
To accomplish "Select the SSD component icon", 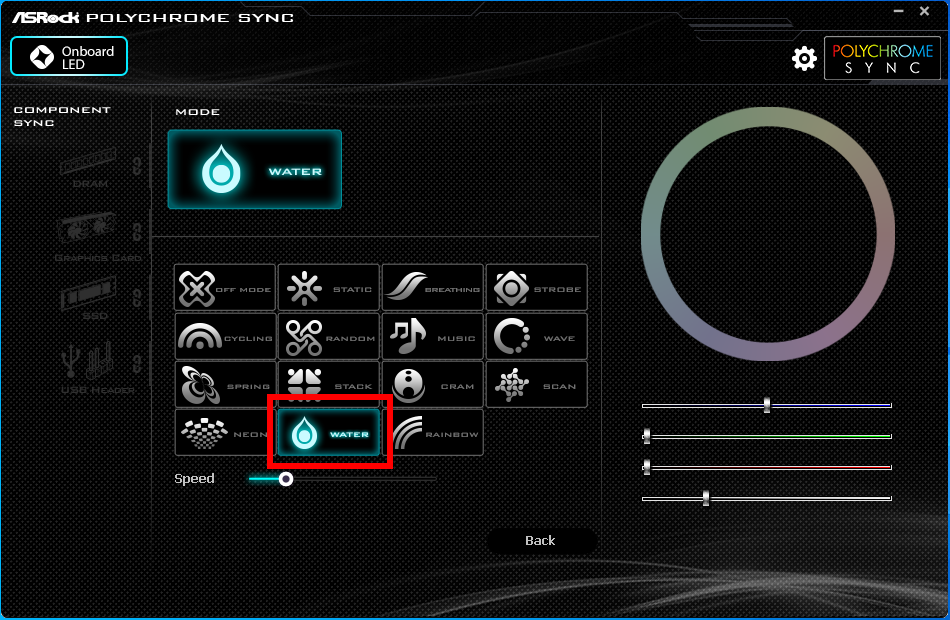I will 88,293.
